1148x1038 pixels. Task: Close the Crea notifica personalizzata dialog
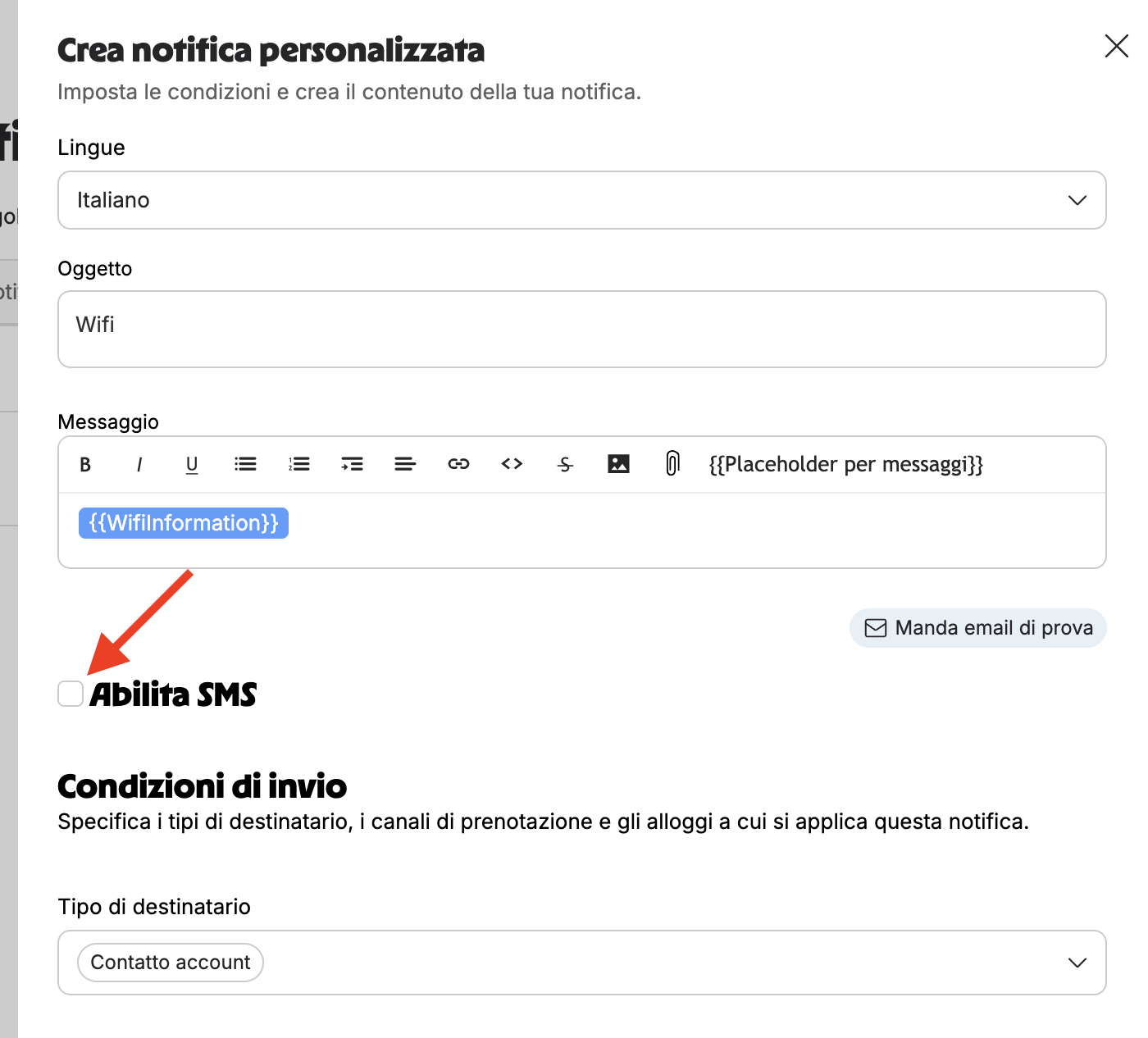[1116, 46]
